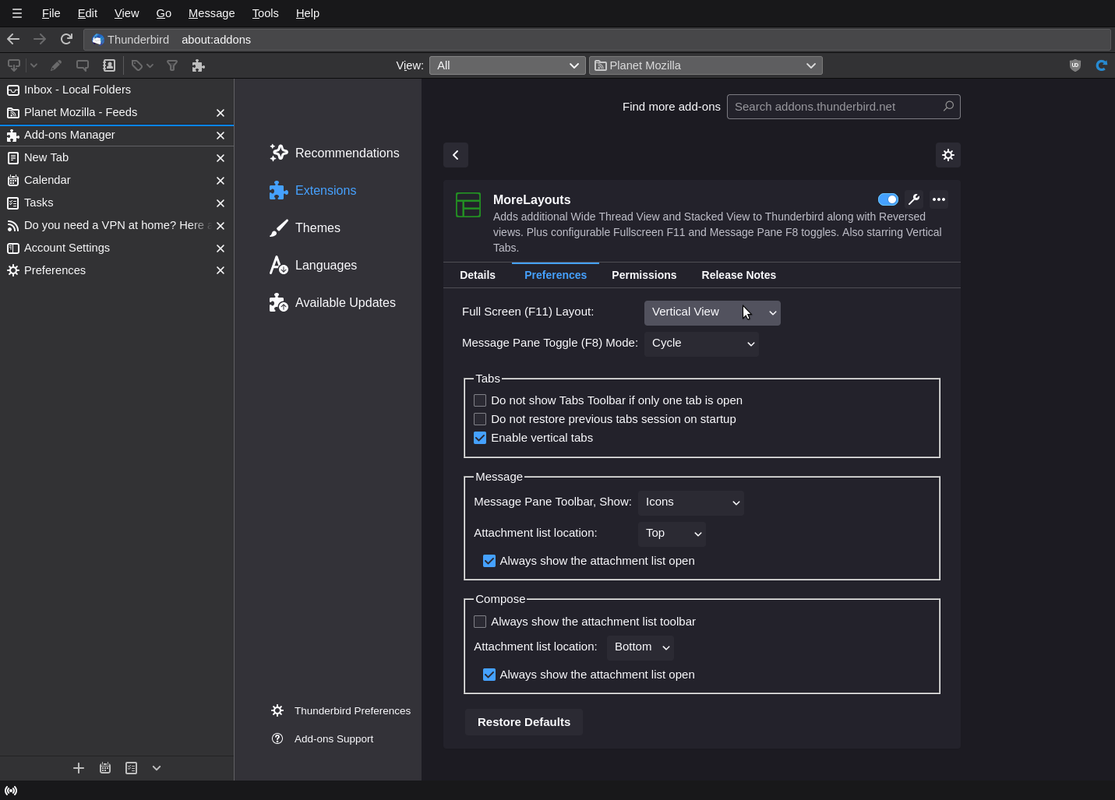Go back to the extensions list
This screenshot has height=800, width=1115.
(456, 155)
